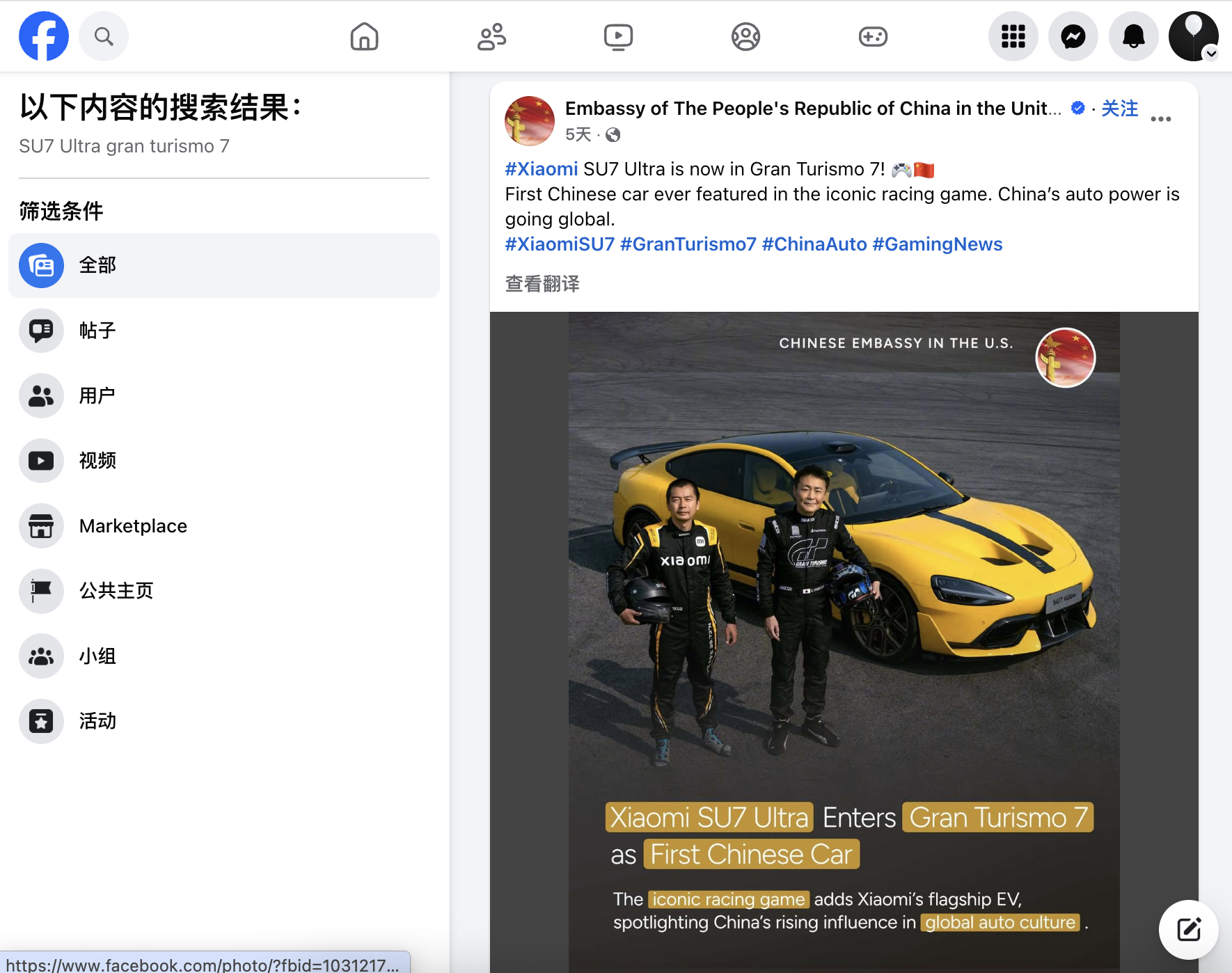Click 关注 to follow the page
The image size is (1232, 973).
click(x=1119, y=109)
